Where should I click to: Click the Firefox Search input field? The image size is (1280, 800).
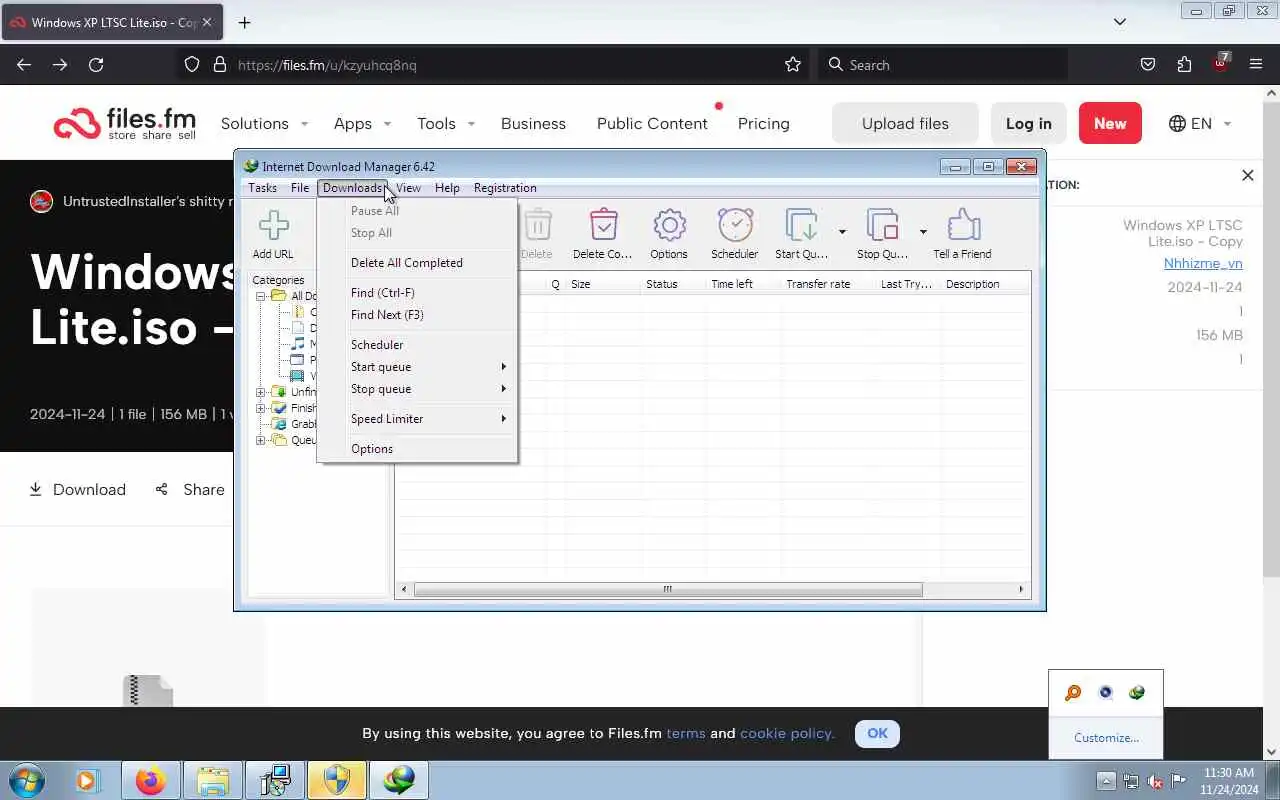coord(944,64)
